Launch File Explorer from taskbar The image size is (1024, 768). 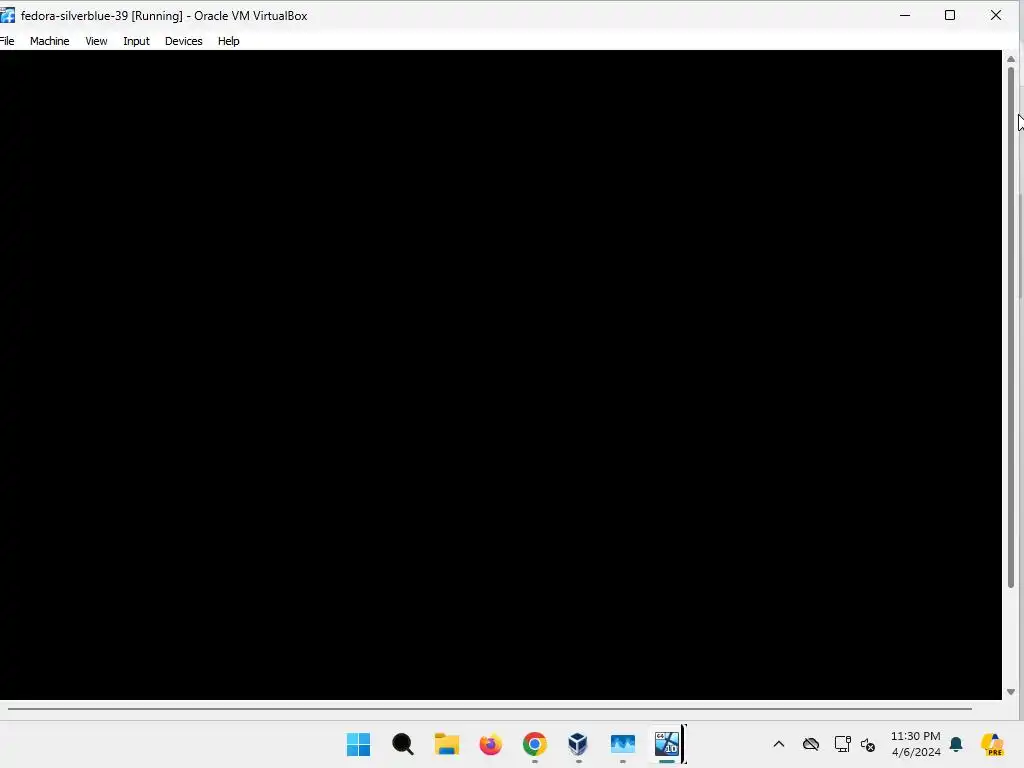point(447,744)
